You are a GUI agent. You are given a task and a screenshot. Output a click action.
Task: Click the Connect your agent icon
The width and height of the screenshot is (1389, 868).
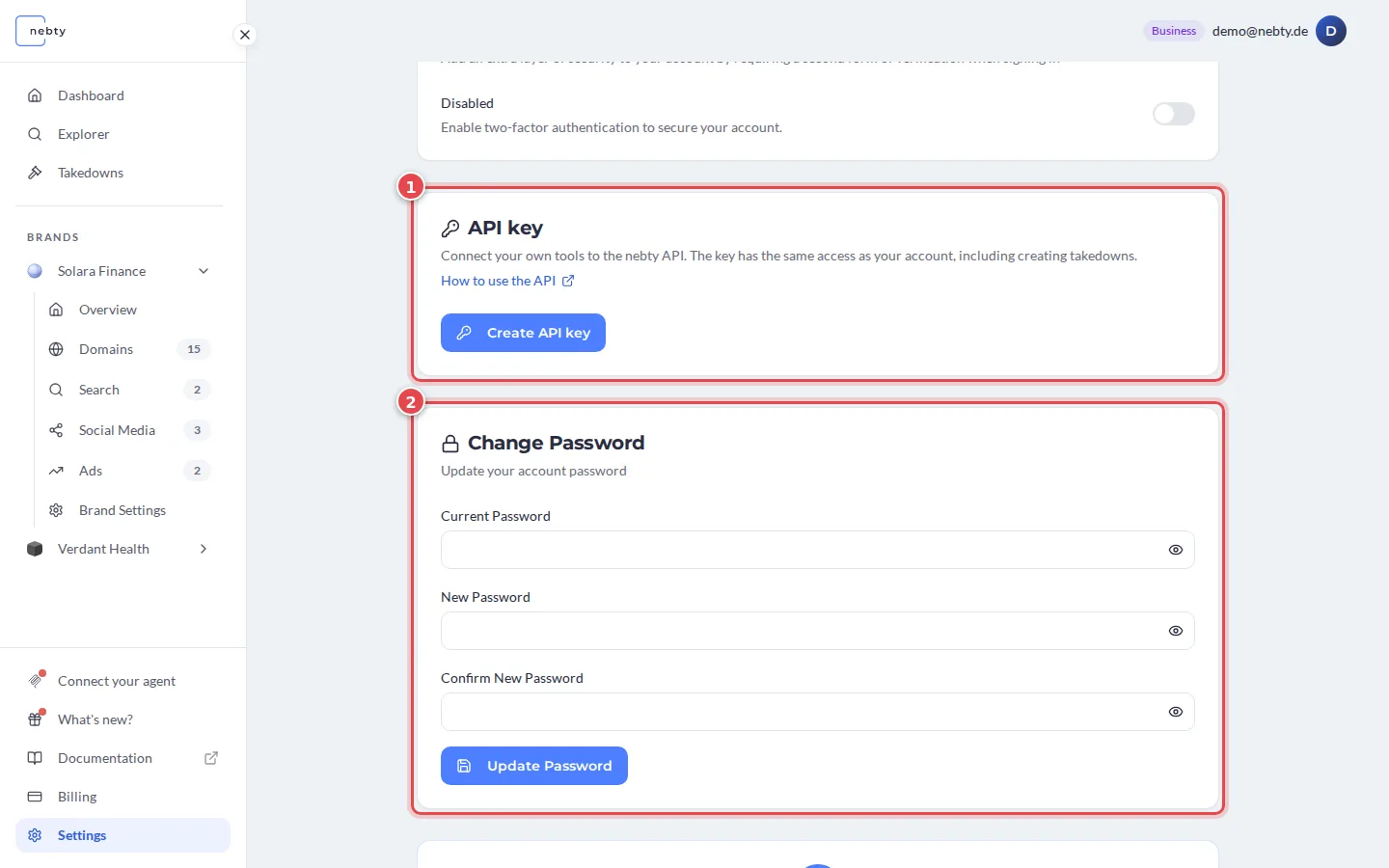(x=35, y=681)
